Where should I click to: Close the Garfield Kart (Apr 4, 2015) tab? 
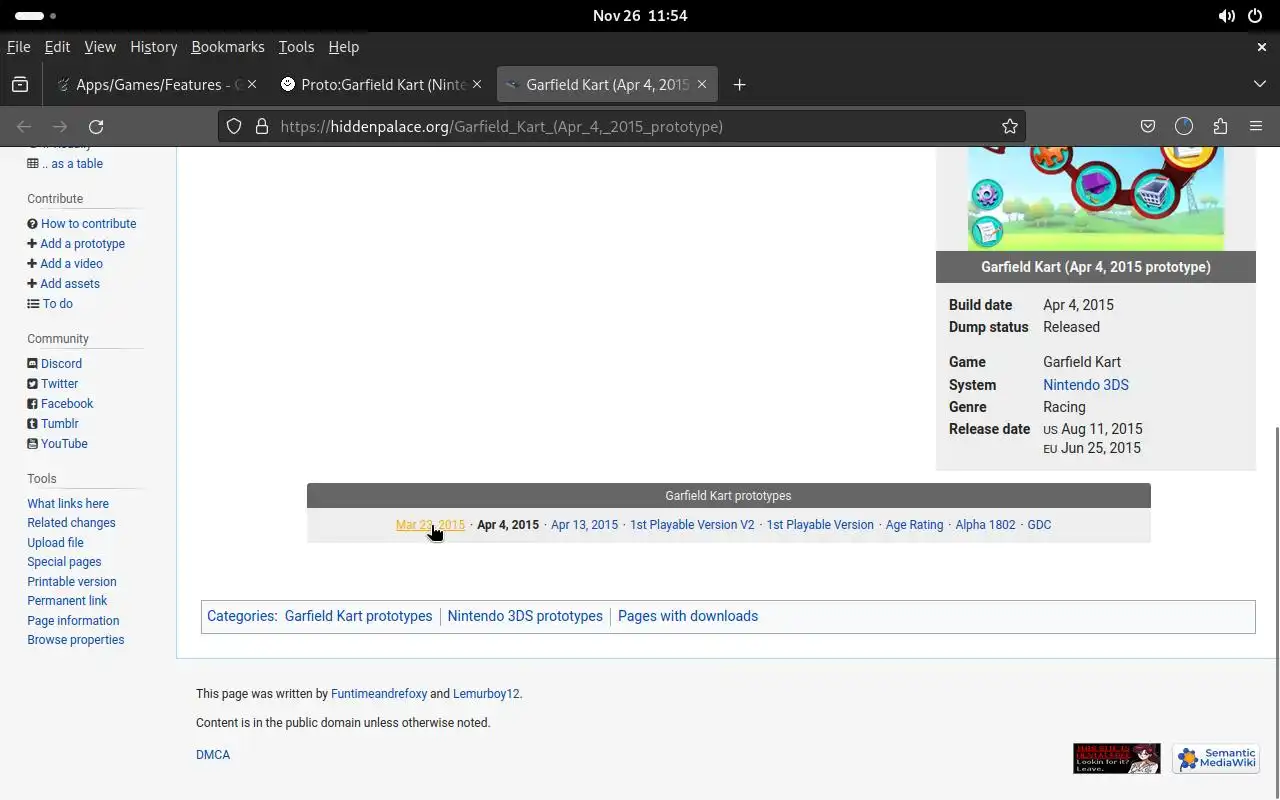(x=702, y=85)
